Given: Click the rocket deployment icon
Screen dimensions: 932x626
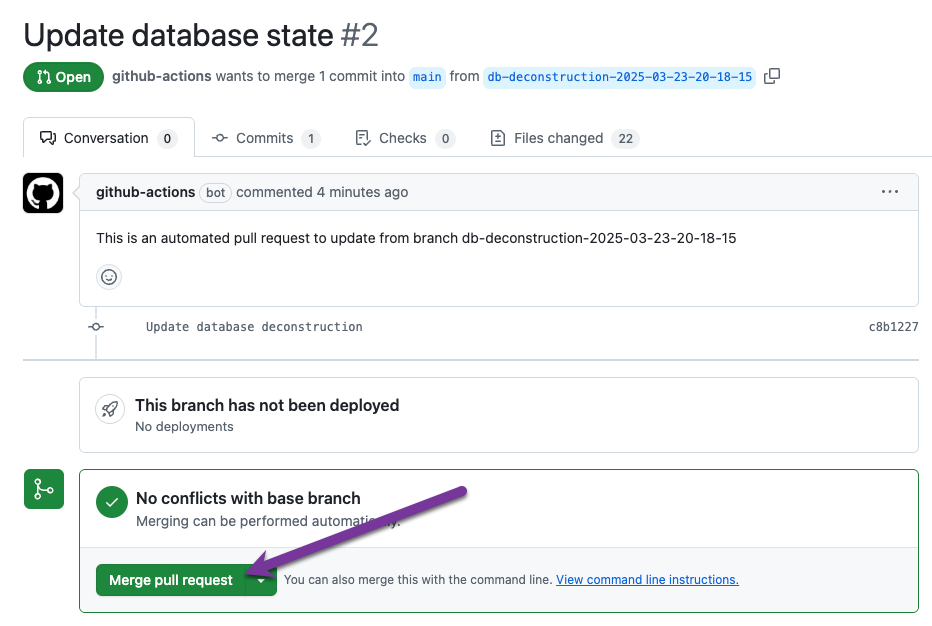Looking at the screenshot, I should [x=110, y=409].
